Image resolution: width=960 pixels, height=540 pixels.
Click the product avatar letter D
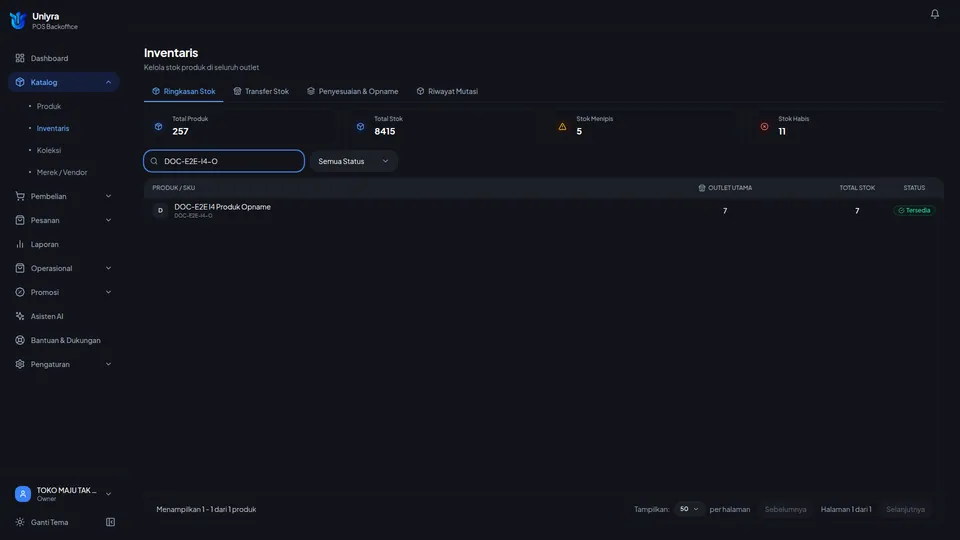coord(160,210)
